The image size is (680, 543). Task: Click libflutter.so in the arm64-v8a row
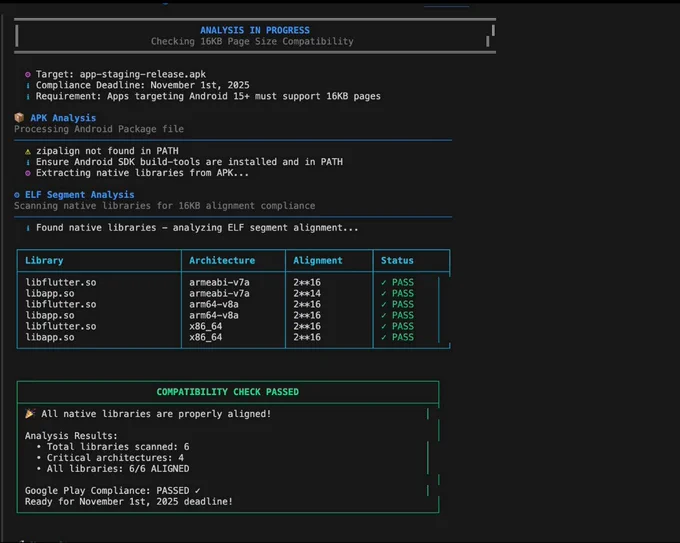pos(61,304)
